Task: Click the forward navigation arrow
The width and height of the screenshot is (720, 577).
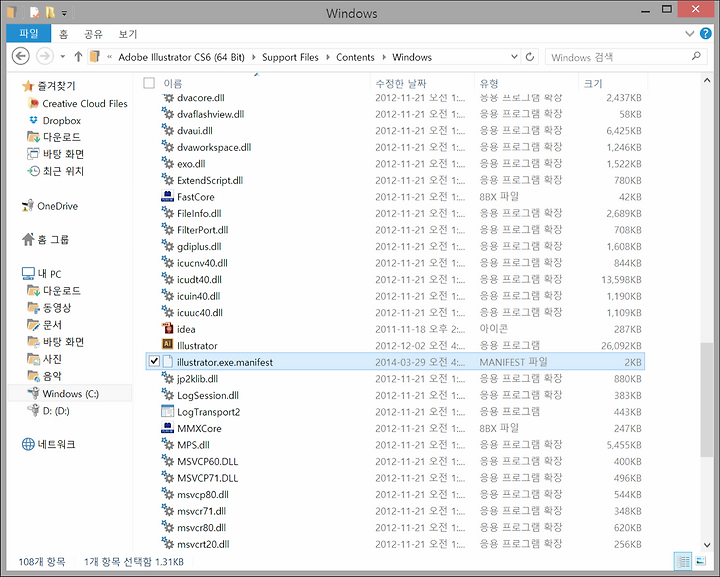Action: click(45, 57)
